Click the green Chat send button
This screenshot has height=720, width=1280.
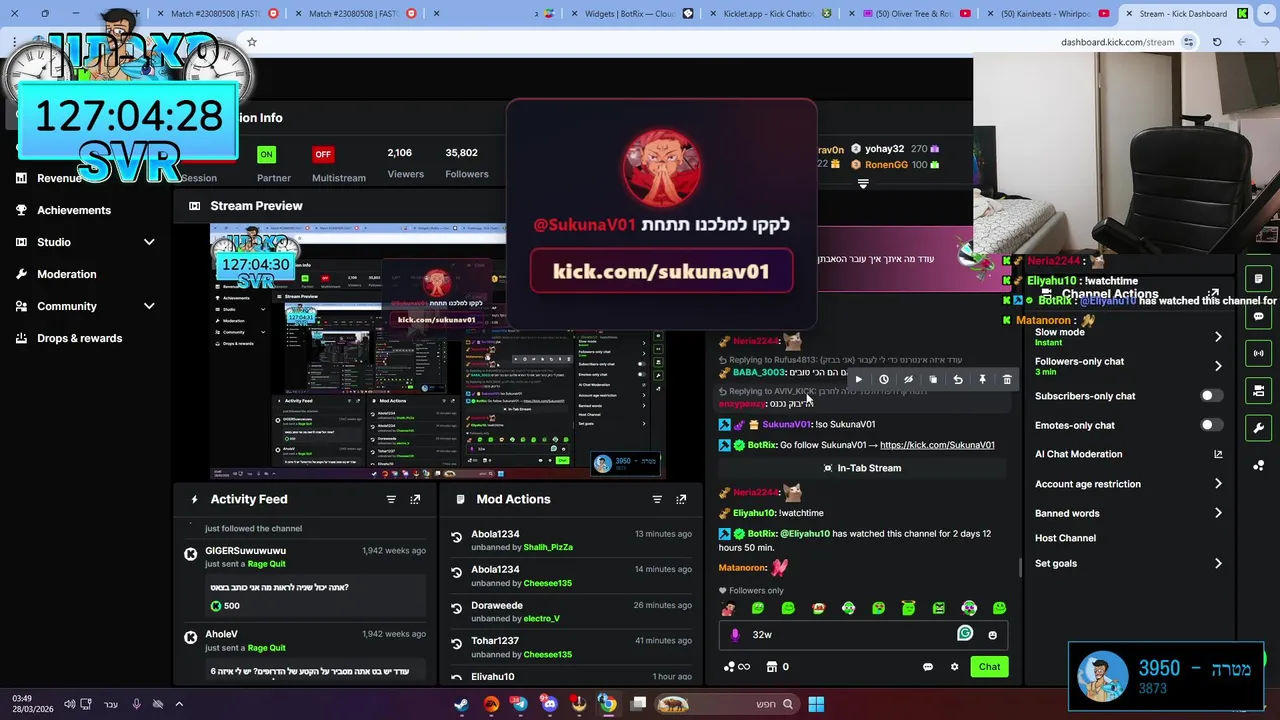point(989,667)
